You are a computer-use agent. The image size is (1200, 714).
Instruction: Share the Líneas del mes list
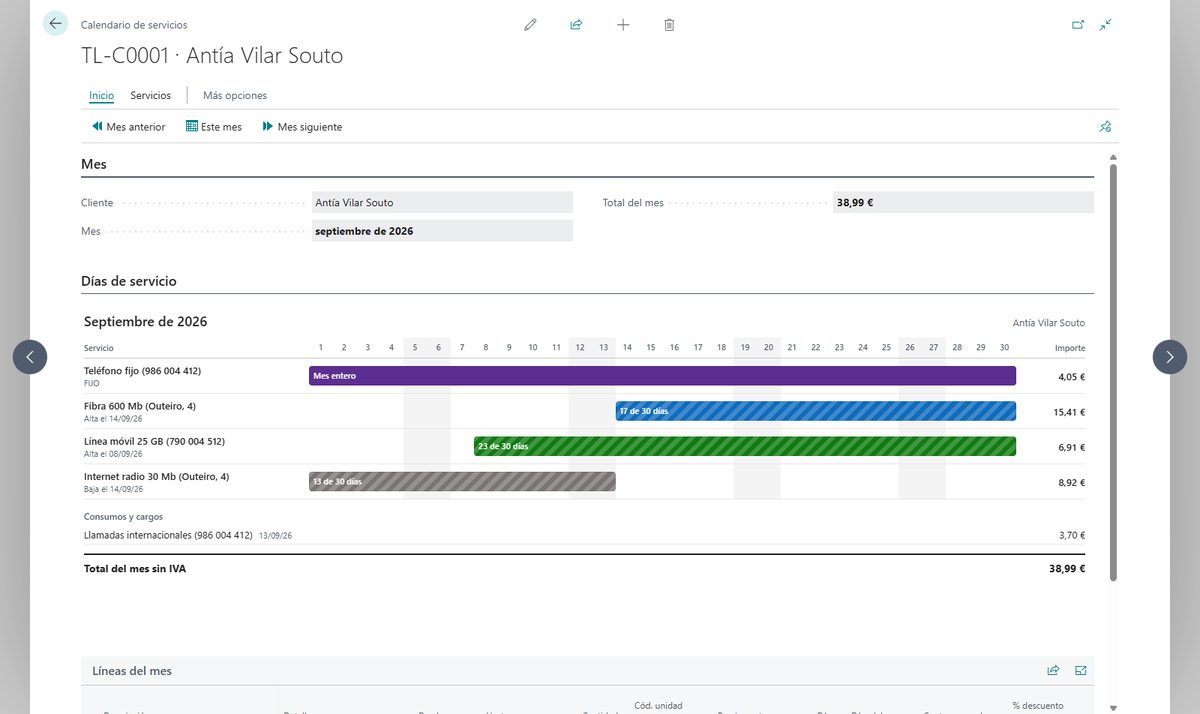(x=1053, y=671)
